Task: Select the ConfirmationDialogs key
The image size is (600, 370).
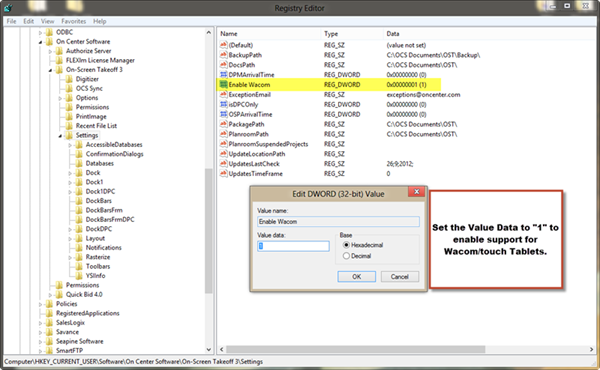Action: [x=114, y=154]
